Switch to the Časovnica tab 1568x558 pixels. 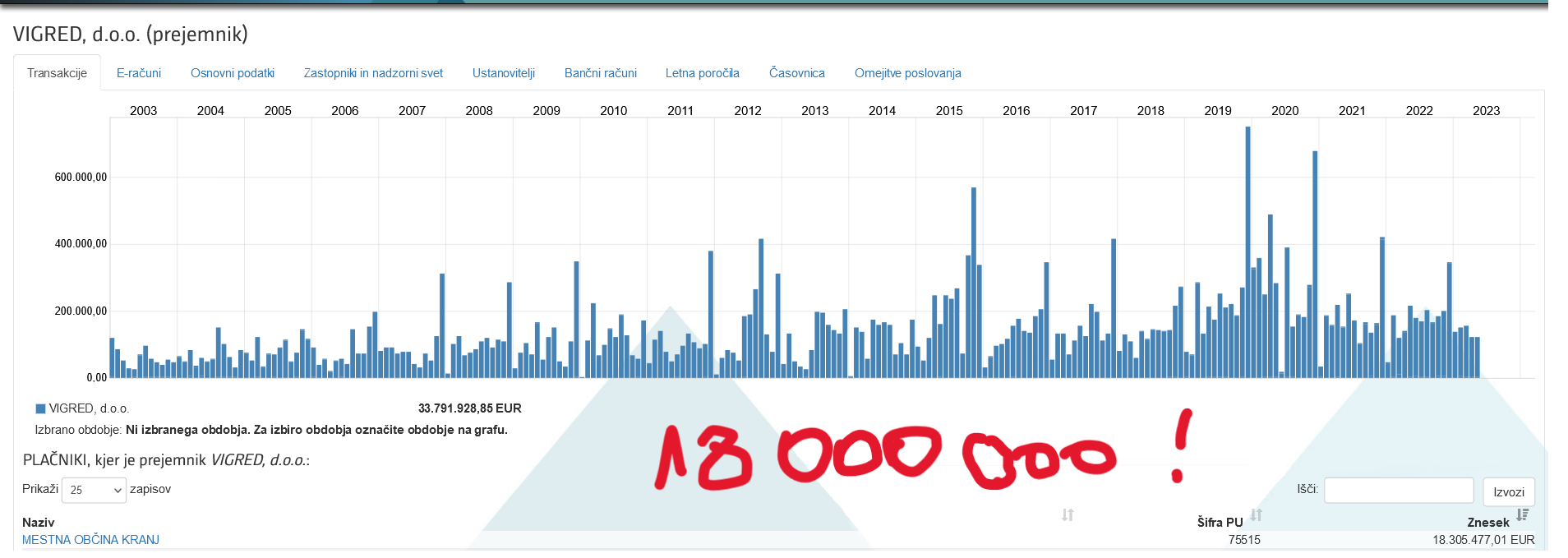pos(797,73)
